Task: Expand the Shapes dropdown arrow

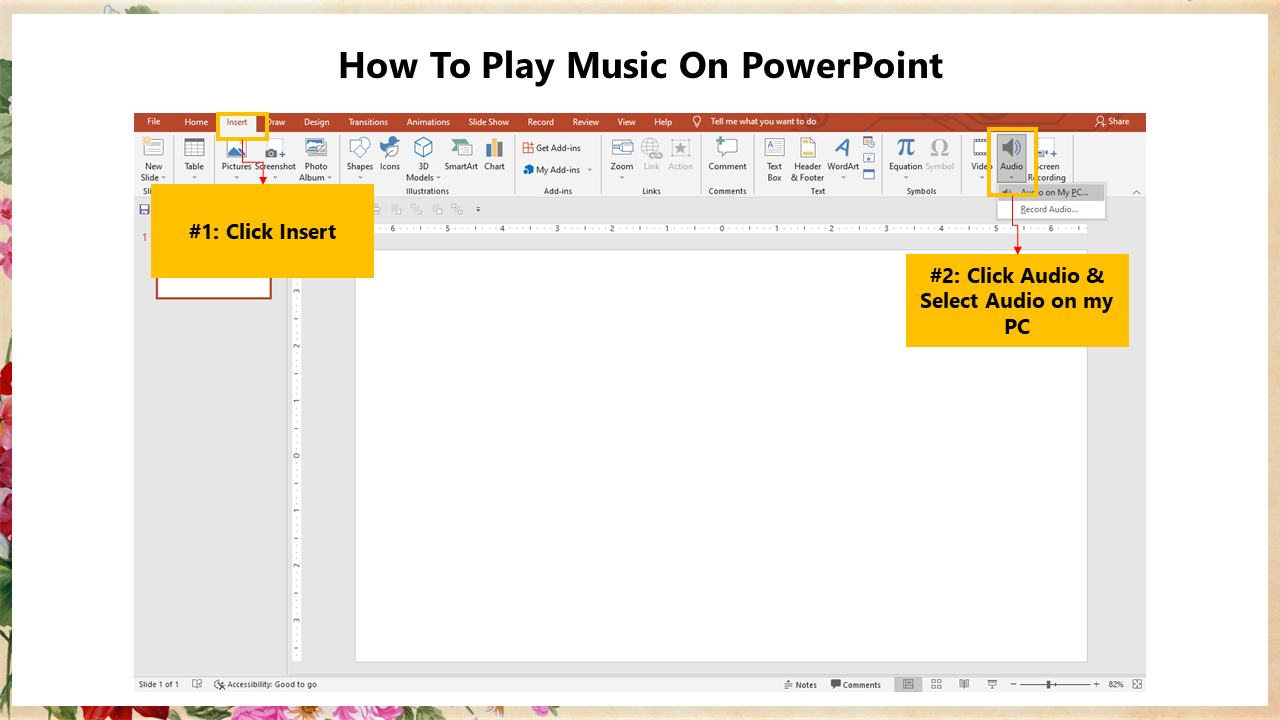Action: click(360, 178)
